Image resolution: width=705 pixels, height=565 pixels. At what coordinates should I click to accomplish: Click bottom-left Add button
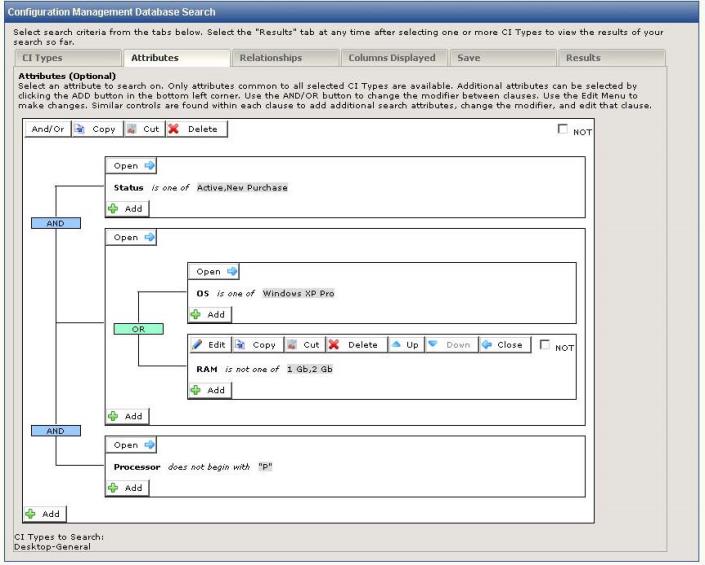43,513
